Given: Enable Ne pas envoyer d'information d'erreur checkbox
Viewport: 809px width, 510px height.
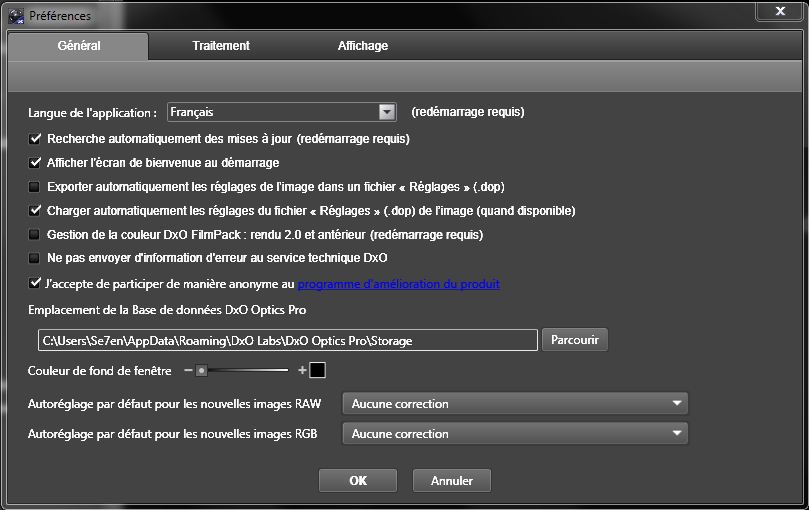Looking at the screenshot, I should coord(34,258).
